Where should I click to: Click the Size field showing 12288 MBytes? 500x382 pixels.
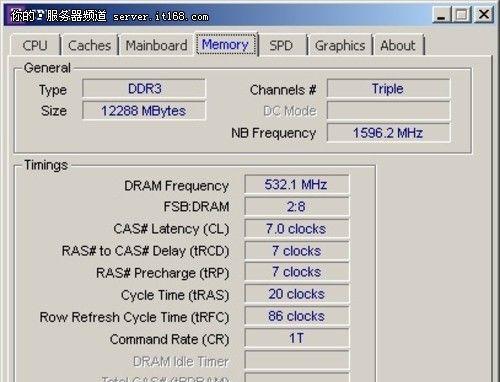pyautogui.click(x=144, y=111)
